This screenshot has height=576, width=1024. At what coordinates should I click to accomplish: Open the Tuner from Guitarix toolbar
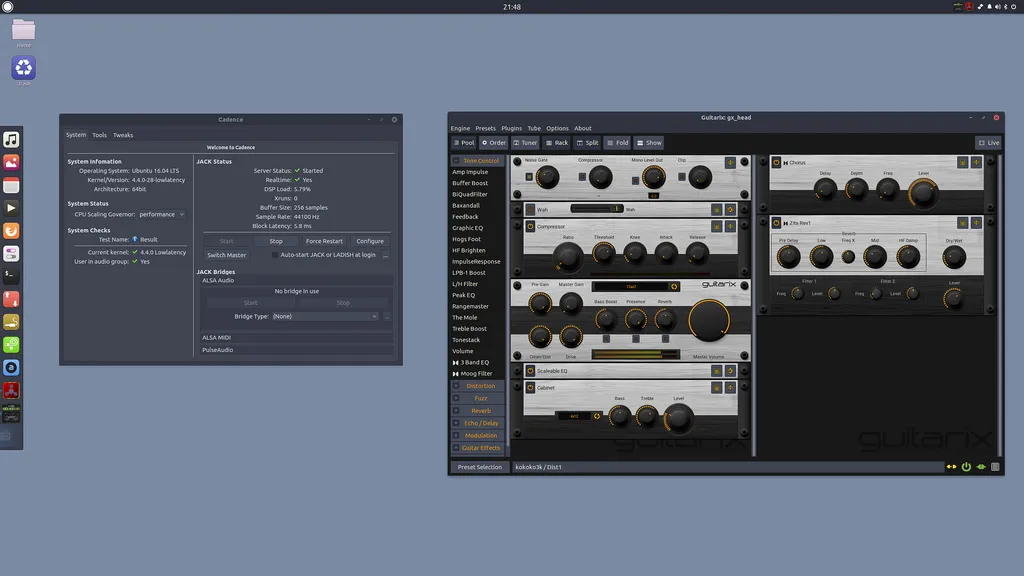tap(523, 143)
